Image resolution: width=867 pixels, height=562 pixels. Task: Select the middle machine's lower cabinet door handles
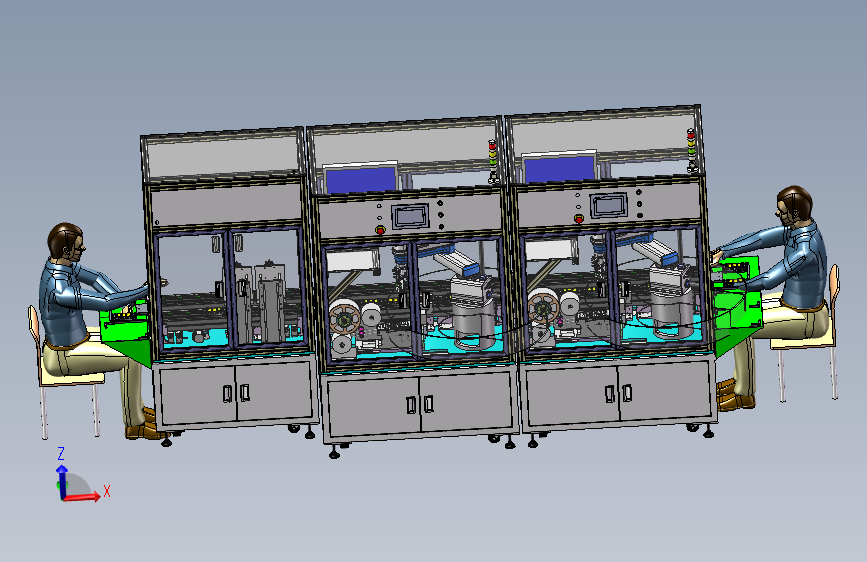420,404
